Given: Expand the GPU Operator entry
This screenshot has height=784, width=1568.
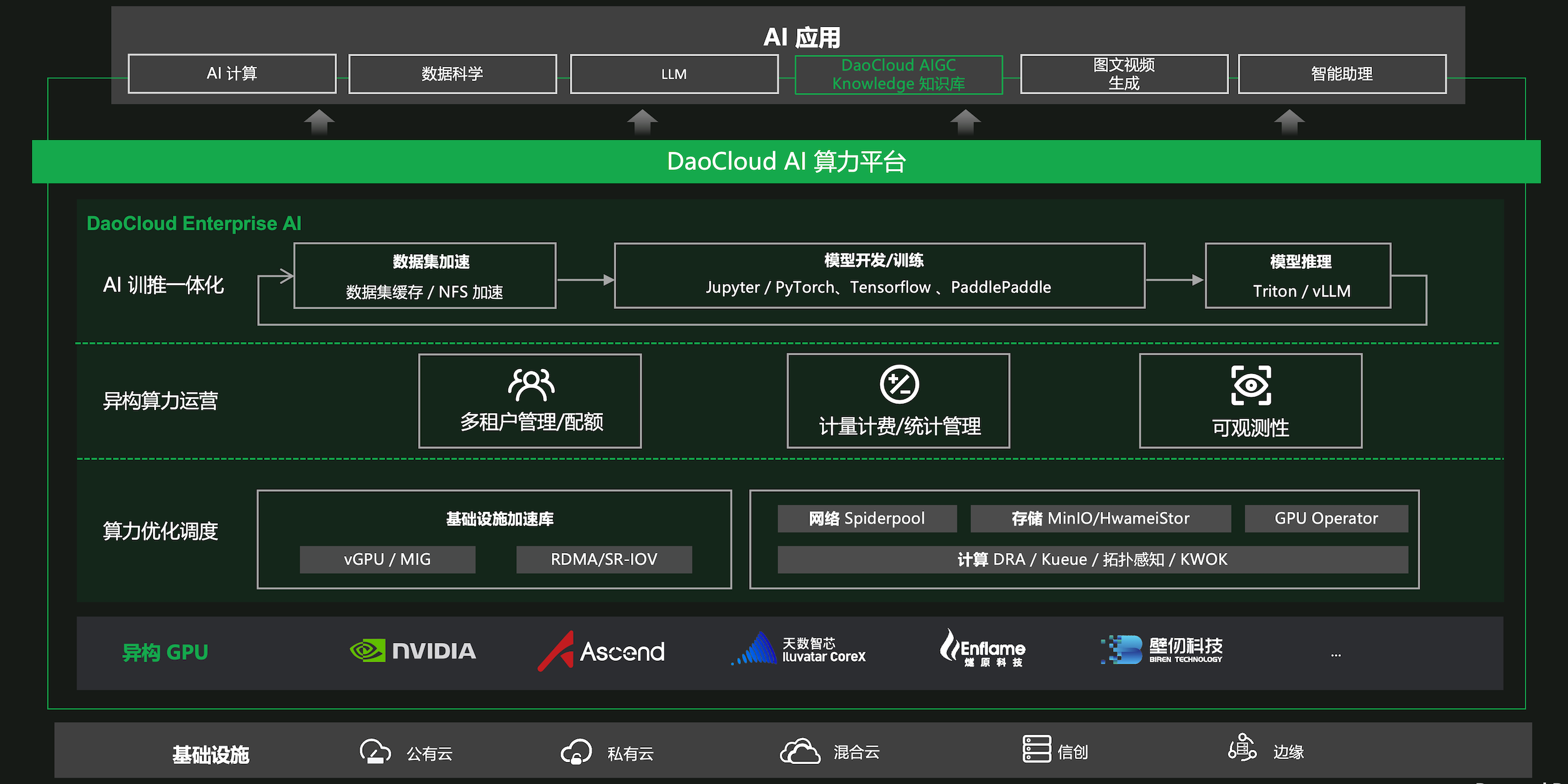Looking at the screenshot, I should click(1326, 518).
